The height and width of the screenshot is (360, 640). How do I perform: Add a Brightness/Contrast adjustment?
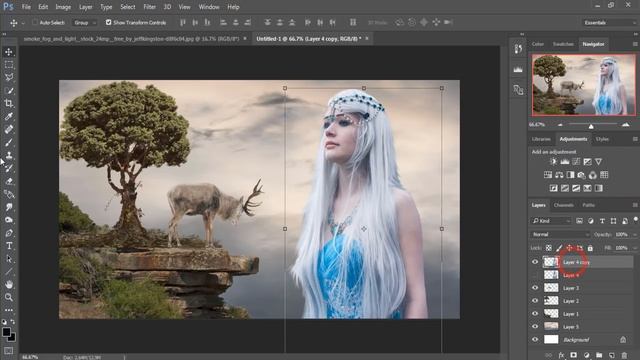coord(553,162)
